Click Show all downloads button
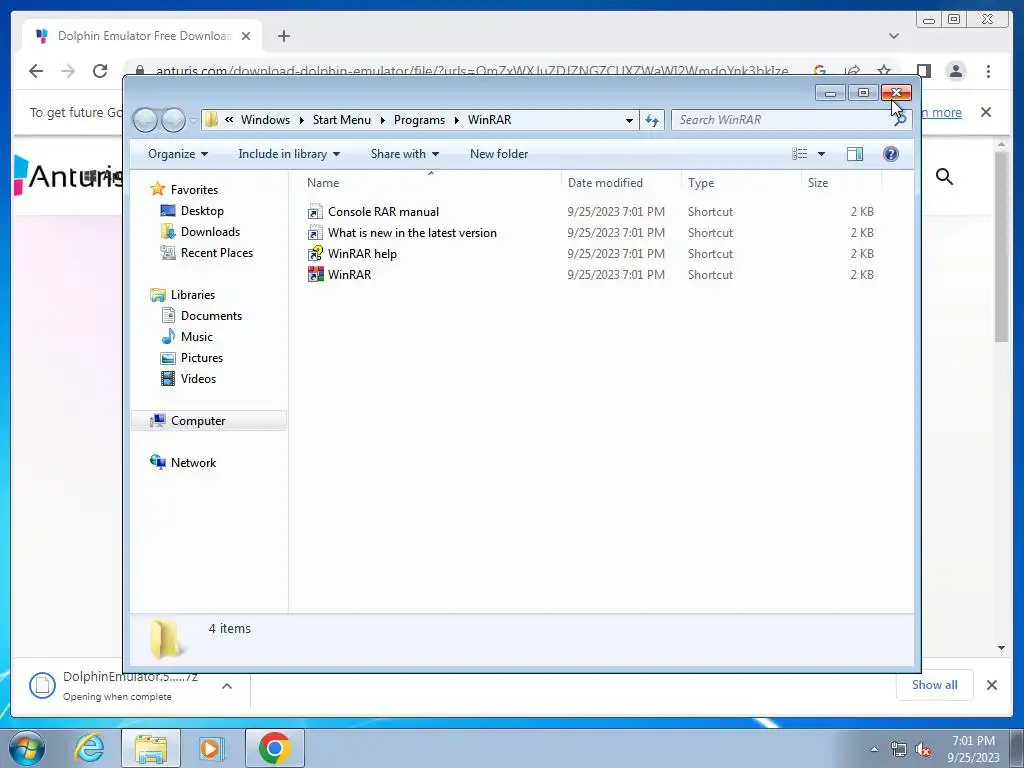The height and width of the screenshot is (768, 1024). (935, 685)
